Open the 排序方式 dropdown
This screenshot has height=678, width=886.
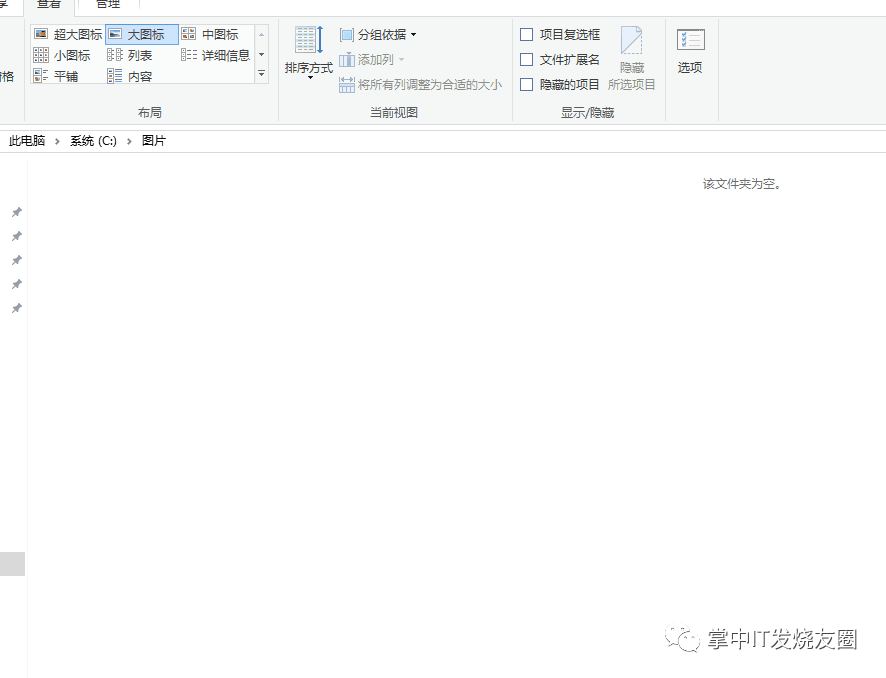tap(308, 55)
